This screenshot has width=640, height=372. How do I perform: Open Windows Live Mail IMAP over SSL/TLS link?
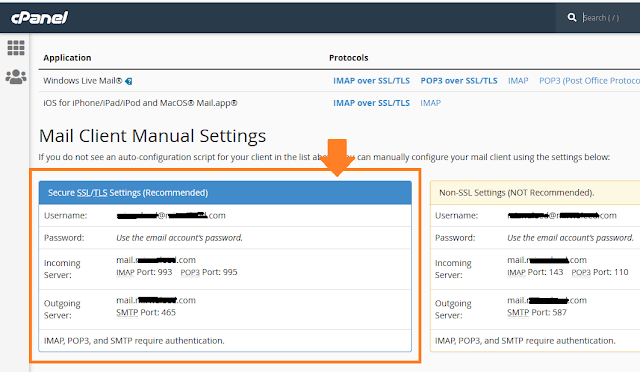coord(371,81)
